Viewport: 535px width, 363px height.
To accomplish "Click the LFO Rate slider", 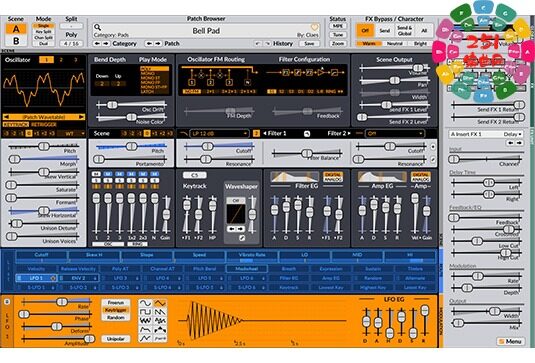I will [x=56, y=302].
